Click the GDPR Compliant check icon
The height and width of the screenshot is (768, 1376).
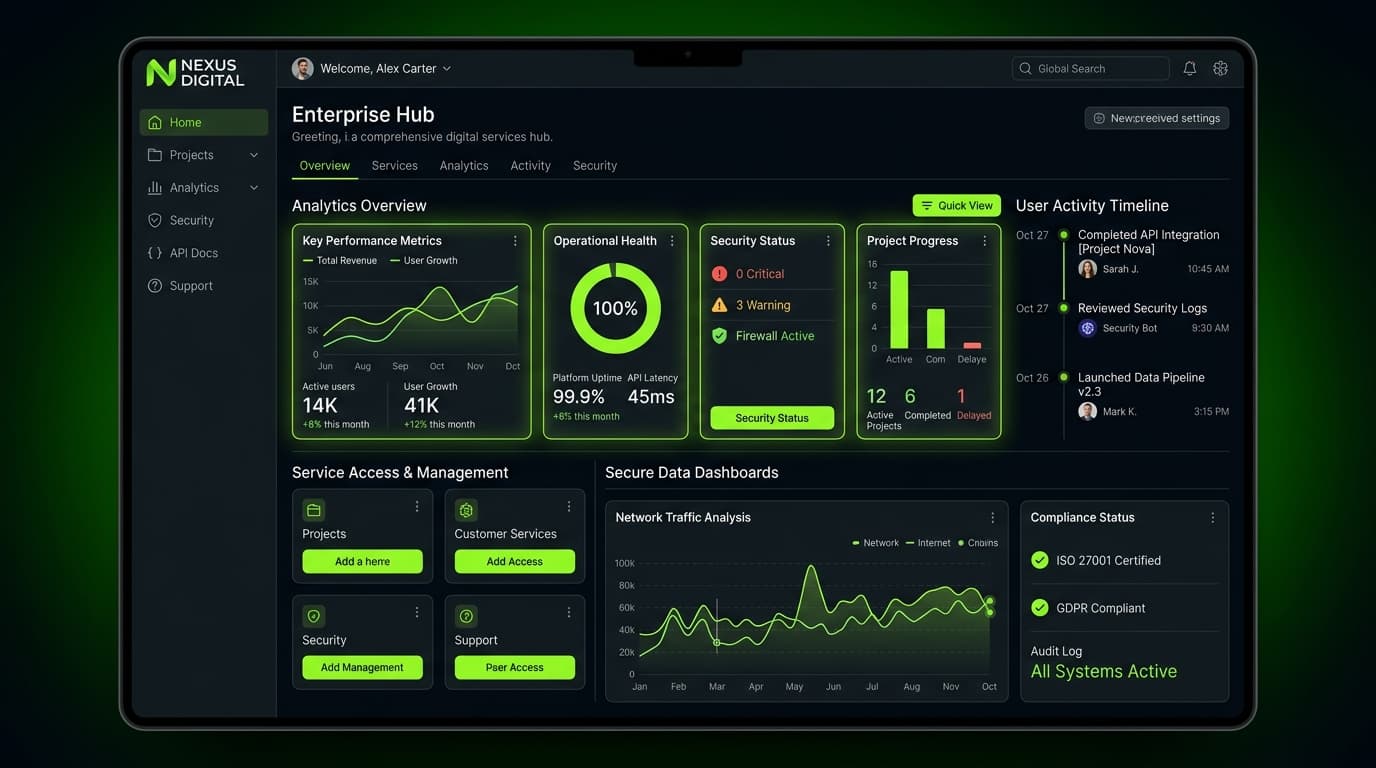tap(1040, 608)
